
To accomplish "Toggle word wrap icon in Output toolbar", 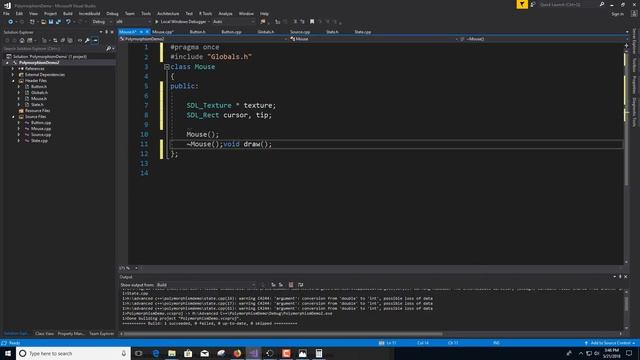I will pos(300,285).
